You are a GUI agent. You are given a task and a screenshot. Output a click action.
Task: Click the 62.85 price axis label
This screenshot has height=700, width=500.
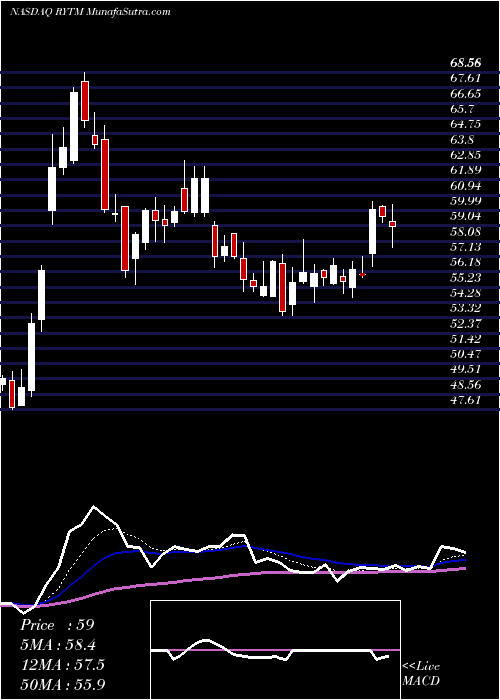466,155
